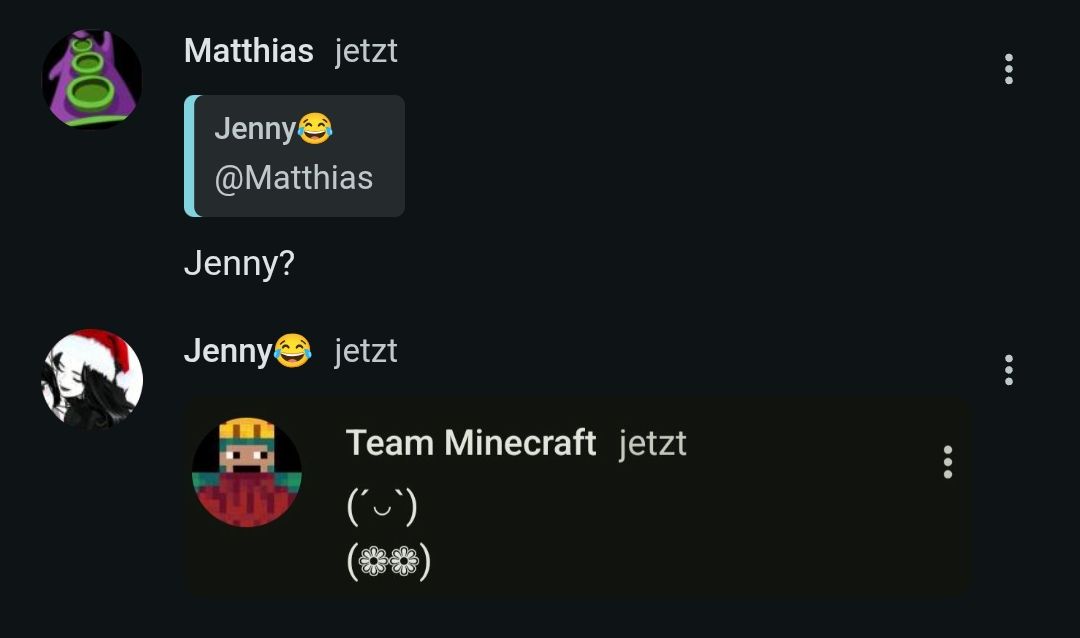This screenshot has height=638, width=1080.
Task: Select the "Jenny?" message text
Action: coord(239,263)
